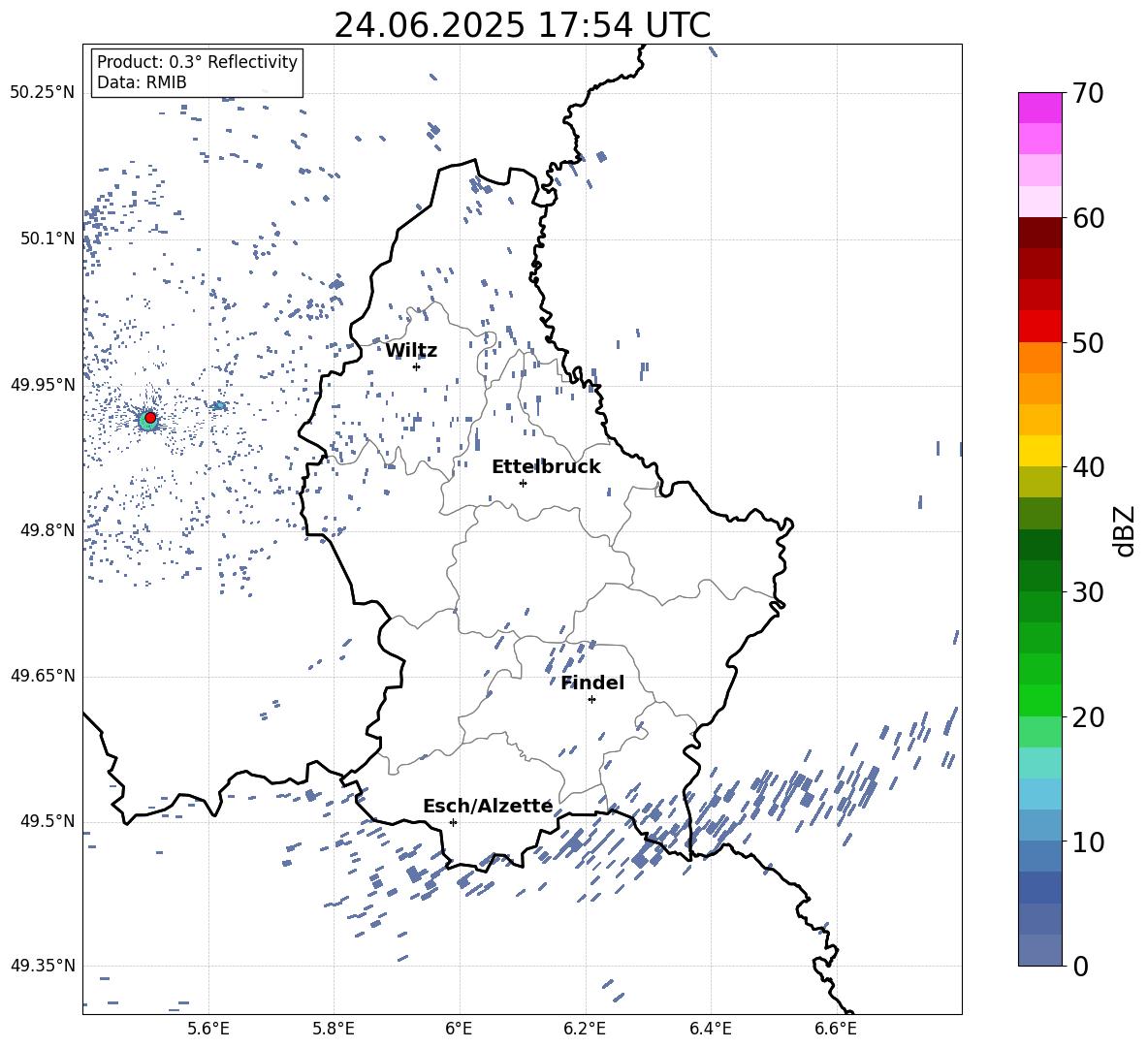Click the dBZ colorbar label
1148x1048 pixels.
tap(1125, 530)
